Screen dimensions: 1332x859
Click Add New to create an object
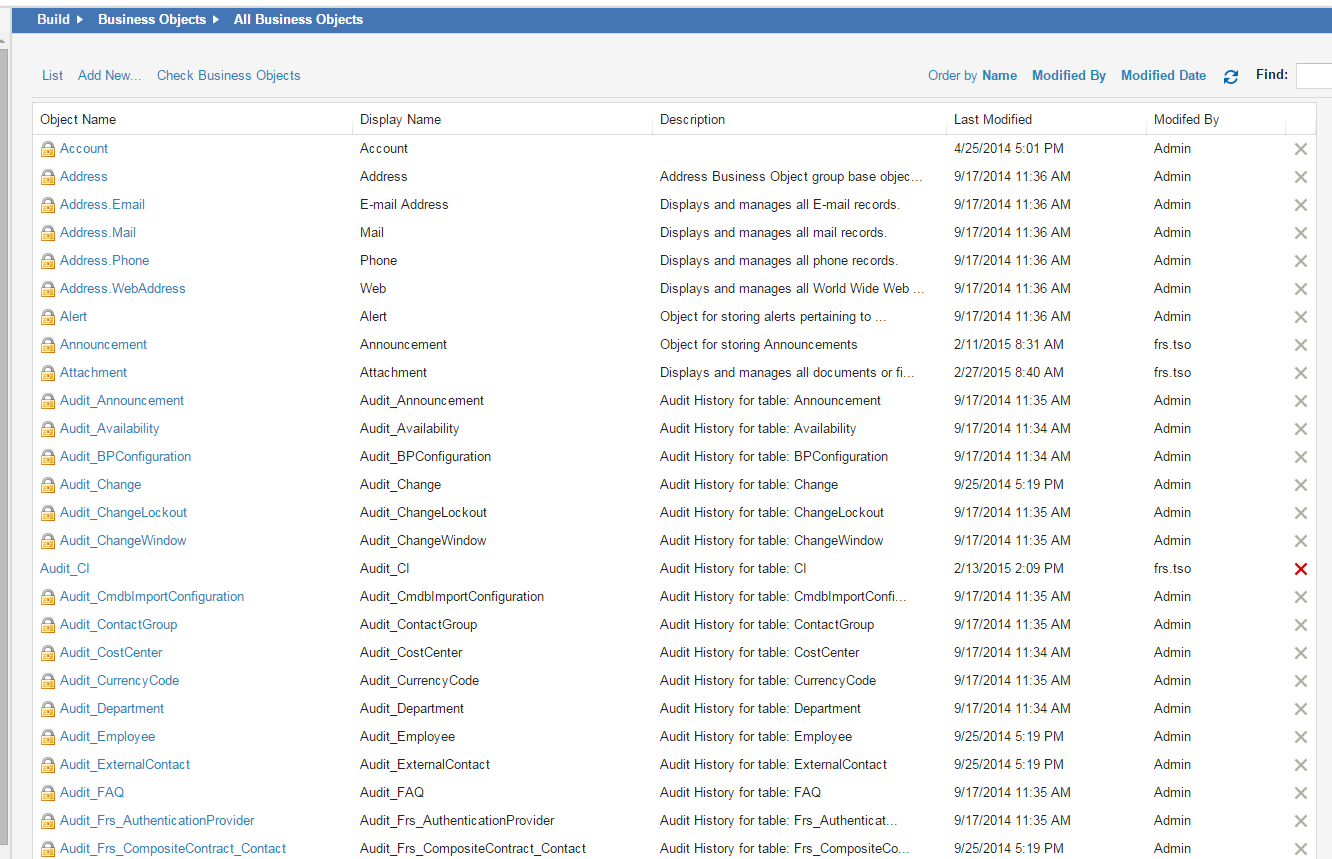pos(109,75)
